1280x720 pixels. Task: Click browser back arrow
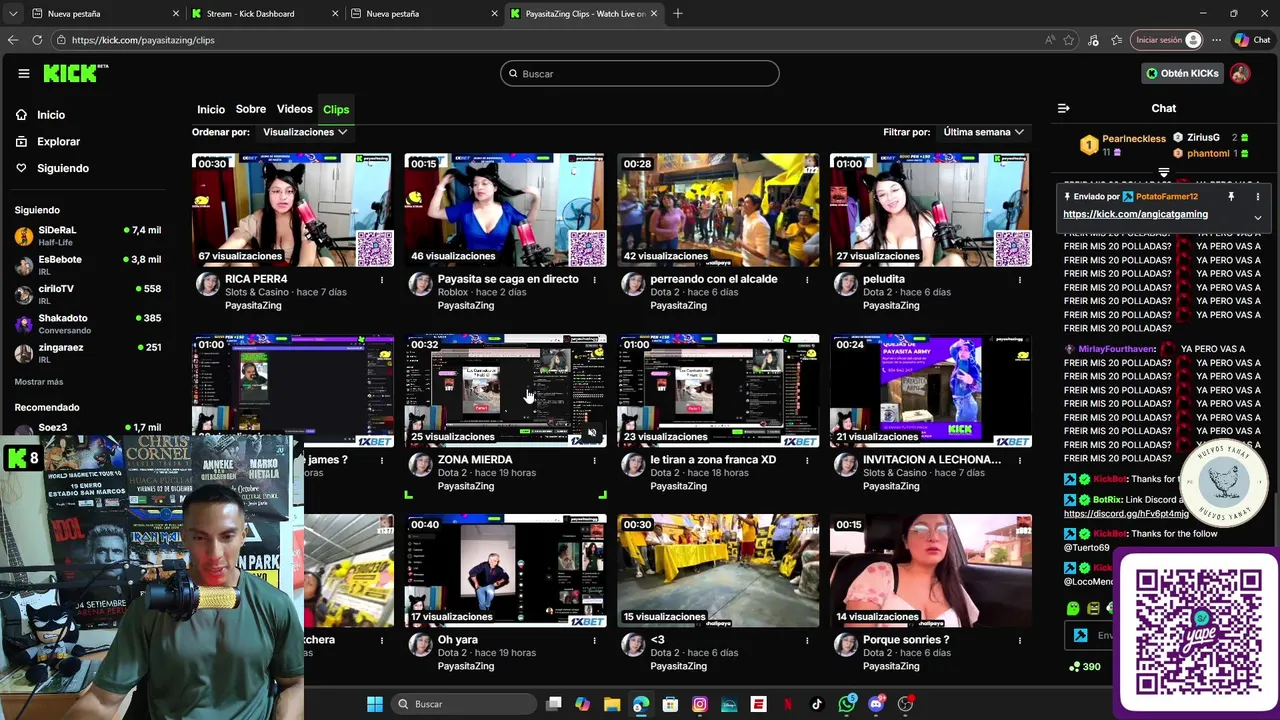pyautogui.click(x=13, y=40)
